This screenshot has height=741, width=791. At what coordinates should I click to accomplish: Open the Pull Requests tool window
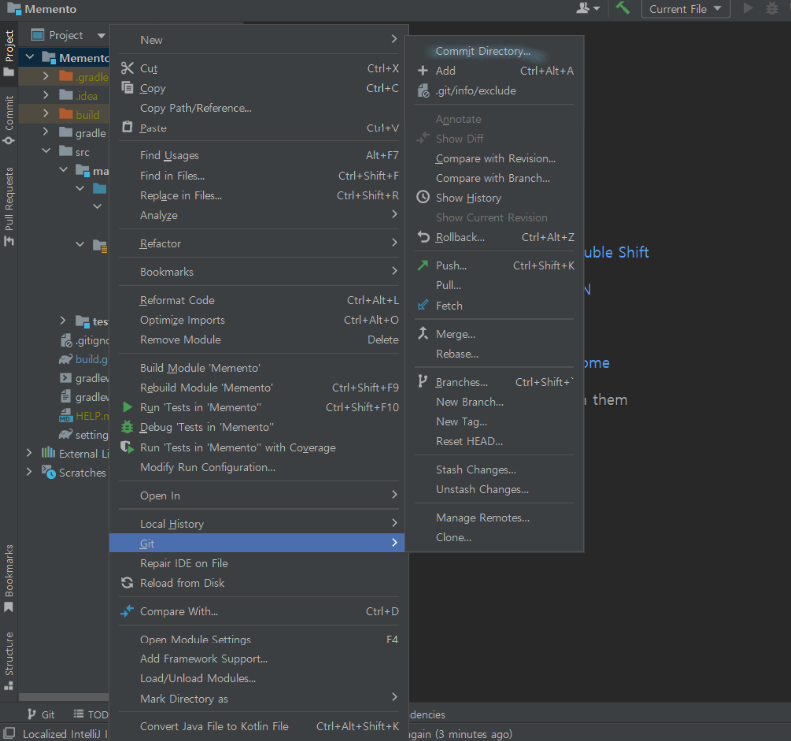(x=9, y=207)
